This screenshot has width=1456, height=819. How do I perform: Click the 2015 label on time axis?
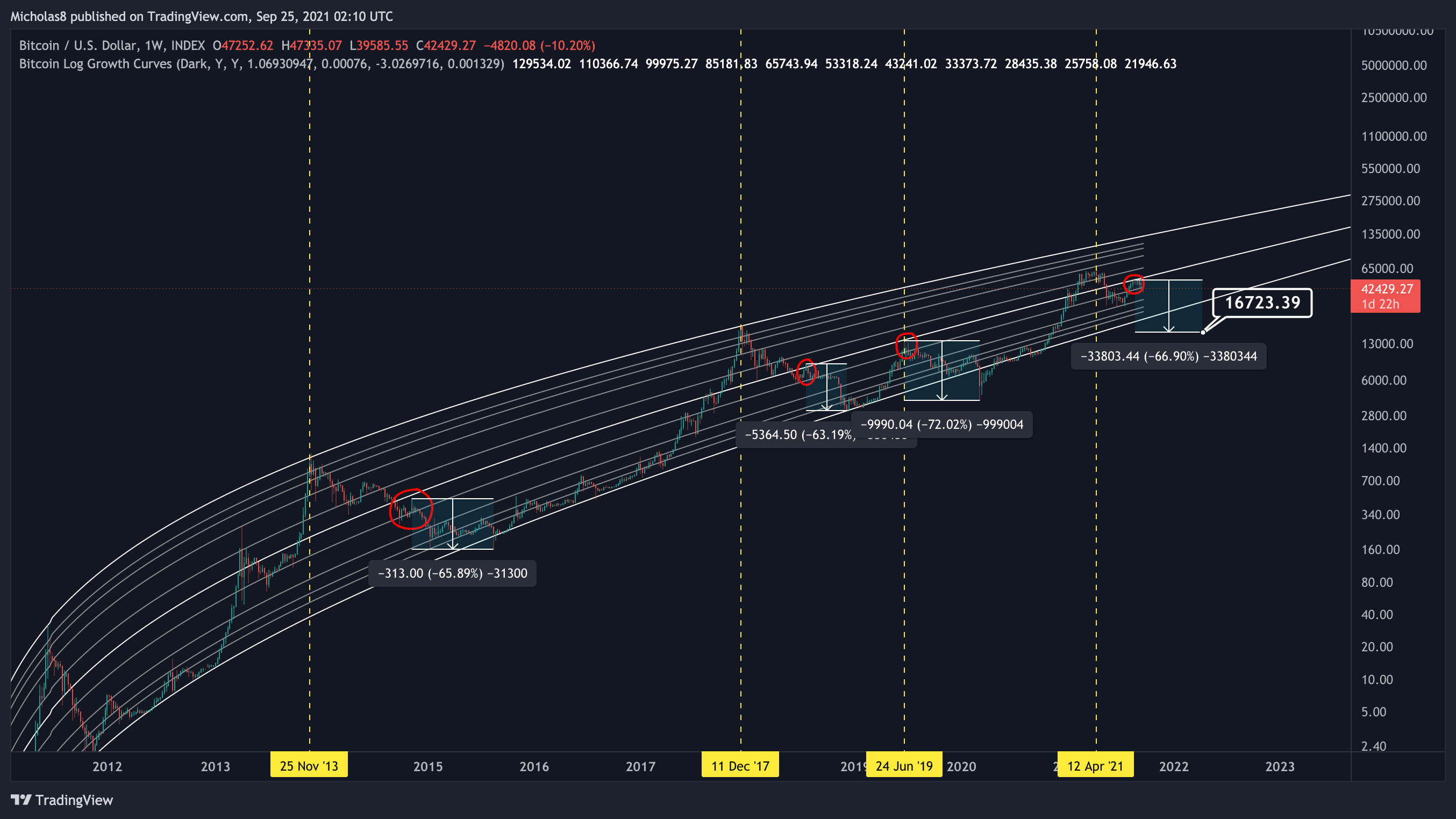click(428, 766)
